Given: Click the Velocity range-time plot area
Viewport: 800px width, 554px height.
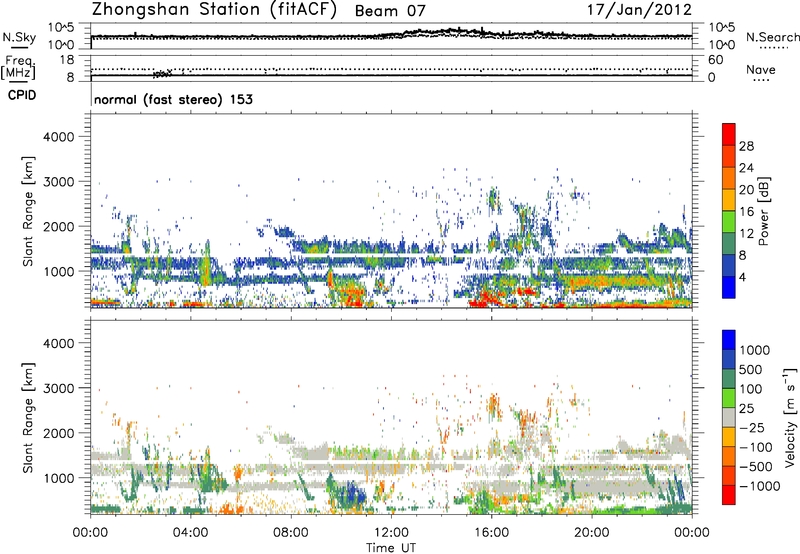Looking at the screenshot, I should click(x=391, y=417).
